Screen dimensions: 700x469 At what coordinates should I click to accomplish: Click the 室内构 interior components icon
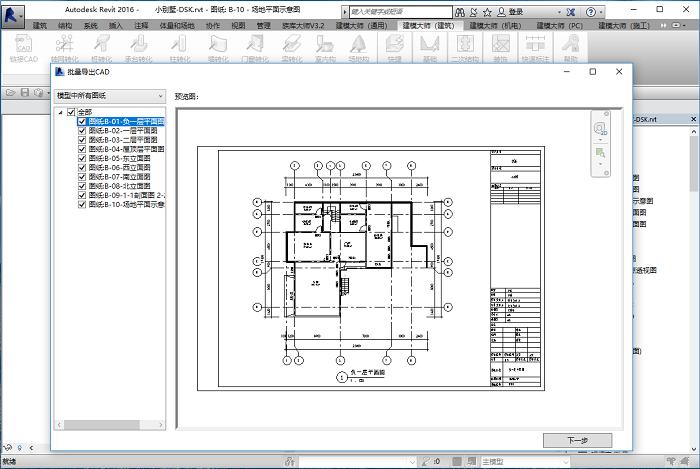325,48
